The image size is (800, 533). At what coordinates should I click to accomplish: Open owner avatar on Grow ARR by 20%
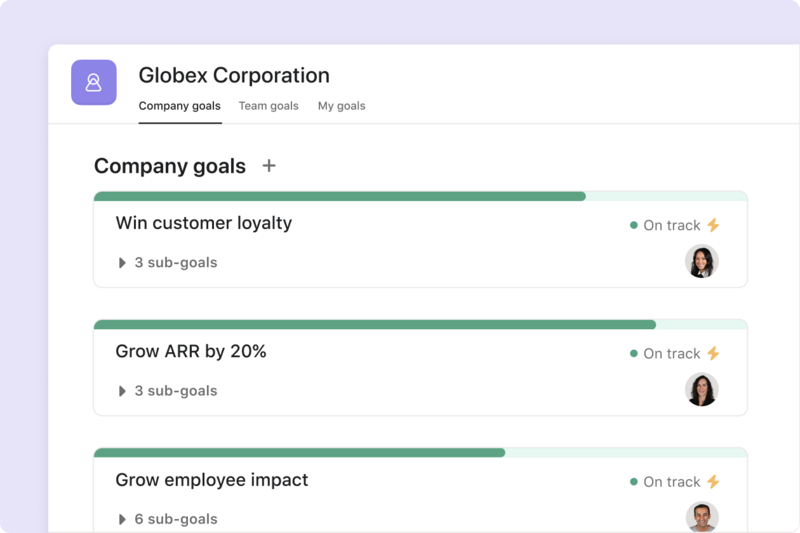(x=702, y=390)
